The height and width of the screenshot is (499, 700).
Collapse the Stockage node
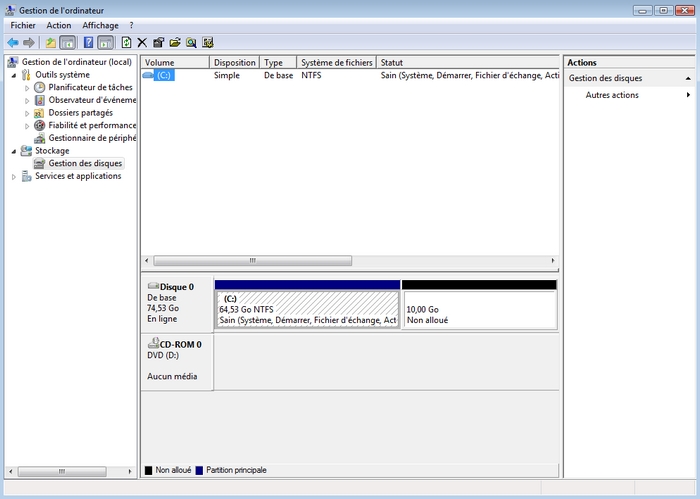pyautogui.click(x=14, y=151)
